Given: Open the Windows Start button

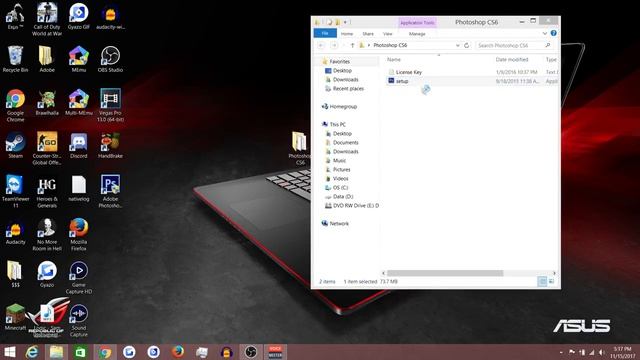Looking at the screenshot, I should [9, 352].
